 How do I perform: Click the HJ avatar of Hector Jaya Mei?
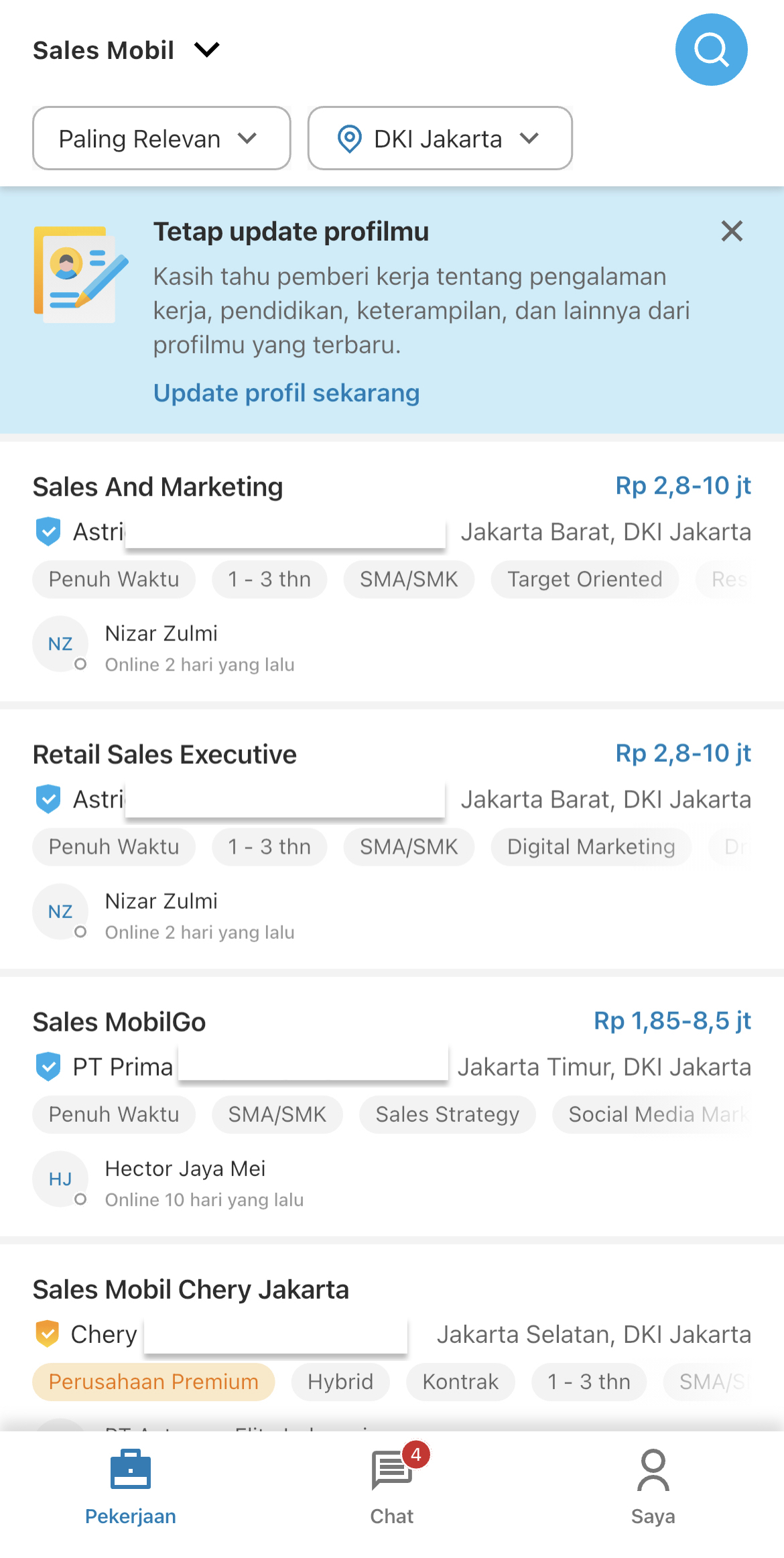point(60,1179)
